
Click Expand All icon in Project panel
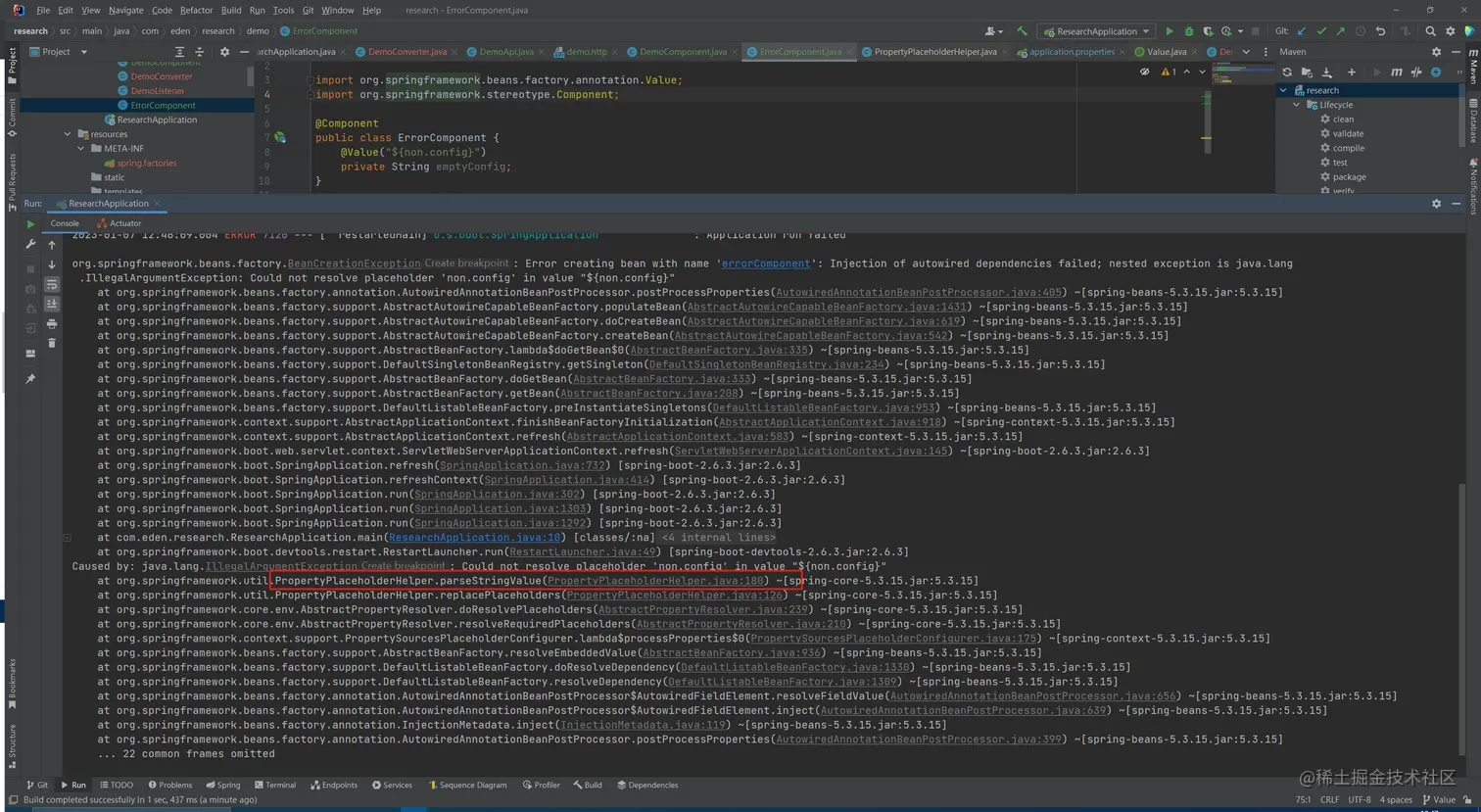179,52
